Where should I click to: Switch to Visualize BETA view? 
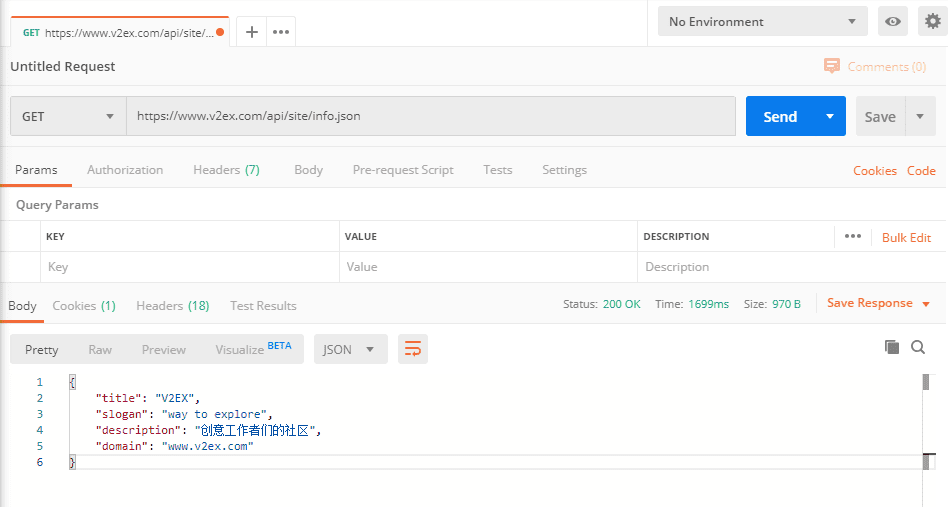point(253,349)
